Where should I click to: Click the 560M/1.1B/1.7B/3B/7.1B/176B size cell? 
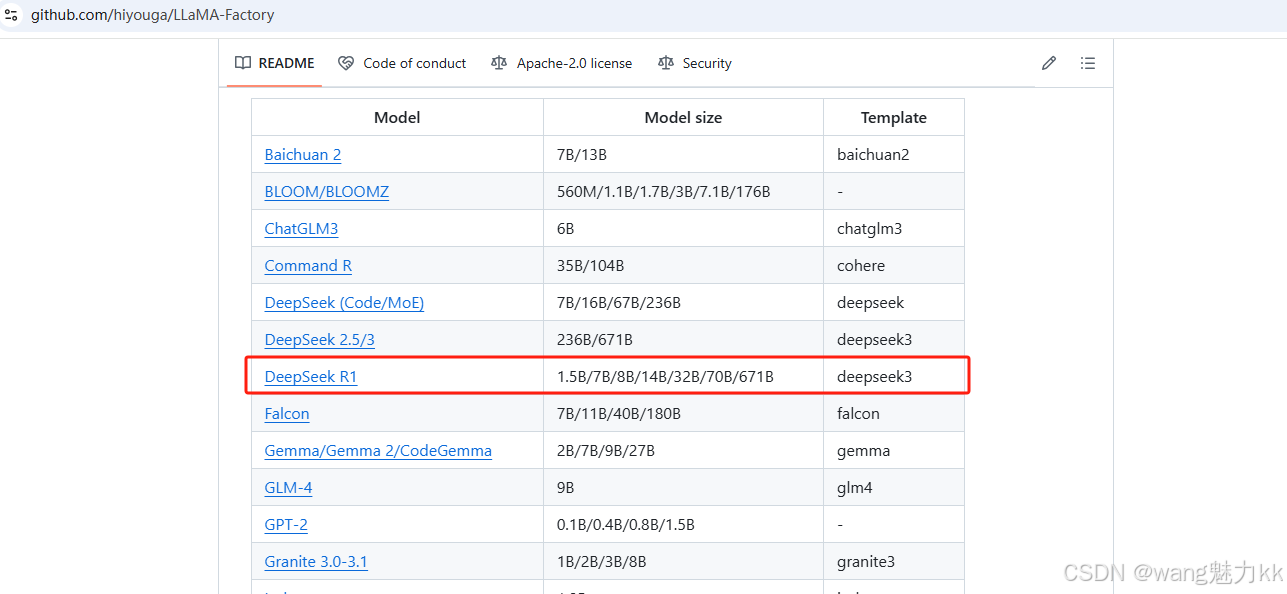[683, 192]
